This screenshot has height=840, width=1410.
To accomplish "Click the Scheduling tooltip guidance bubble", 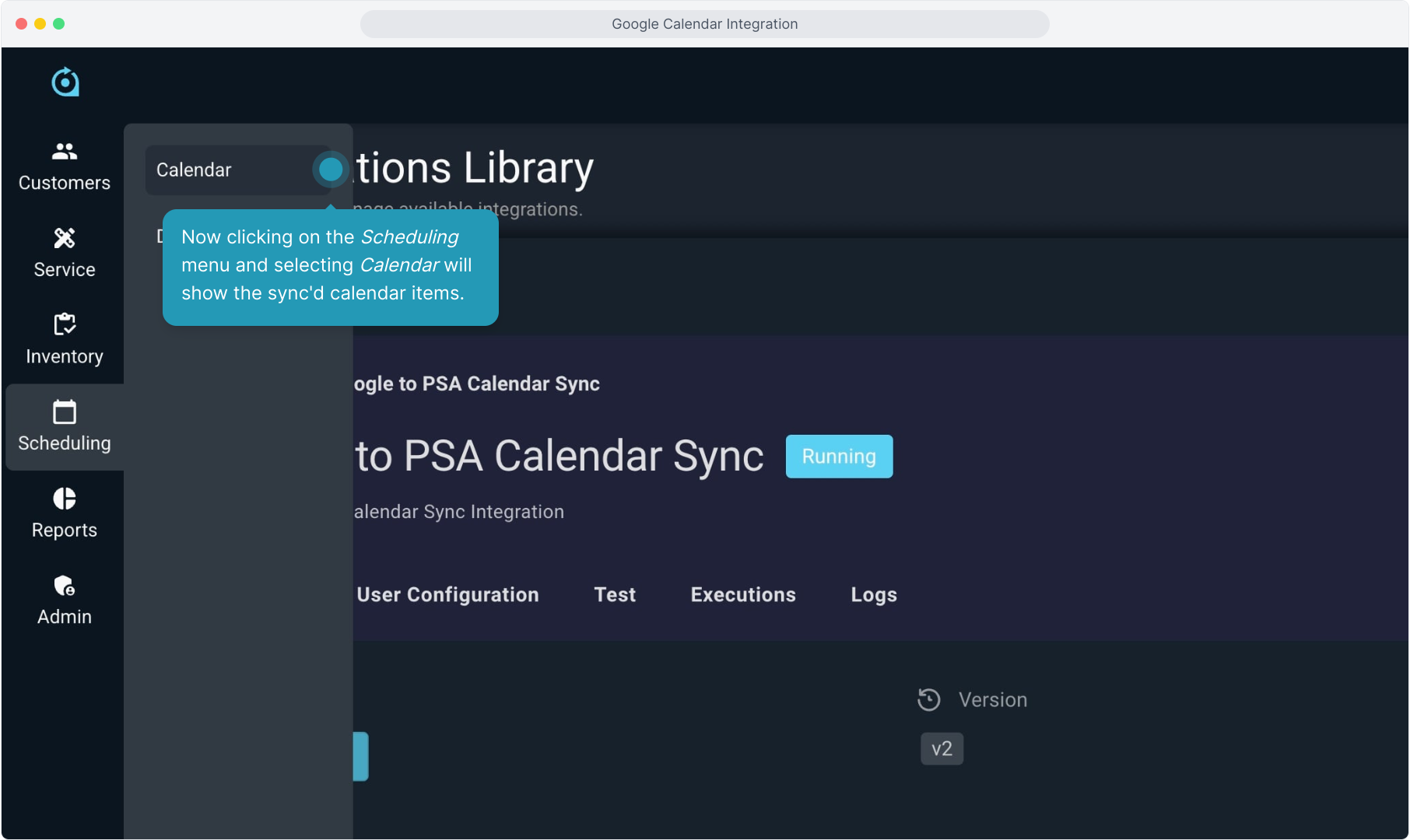I will (x=330, y=266).
